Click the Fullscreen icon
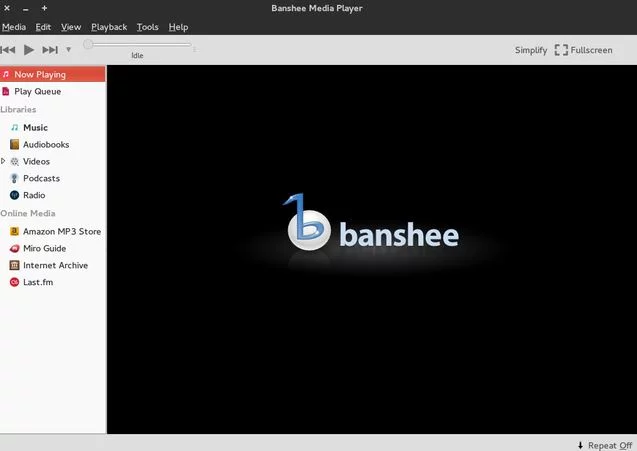Viewport: 637px width, 451px height. click(x=561, y=50)
